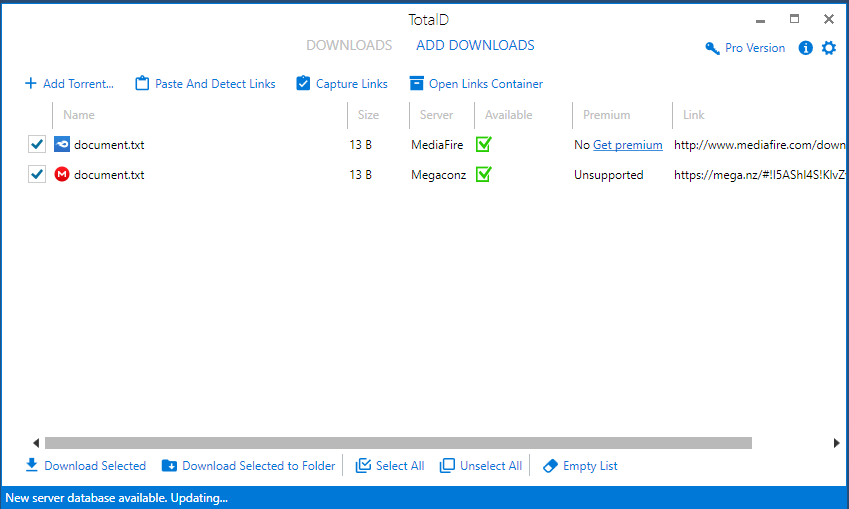This screenshot has width=849, height=509.
Task: Click the MediaFire file icon
Action: 62,144
